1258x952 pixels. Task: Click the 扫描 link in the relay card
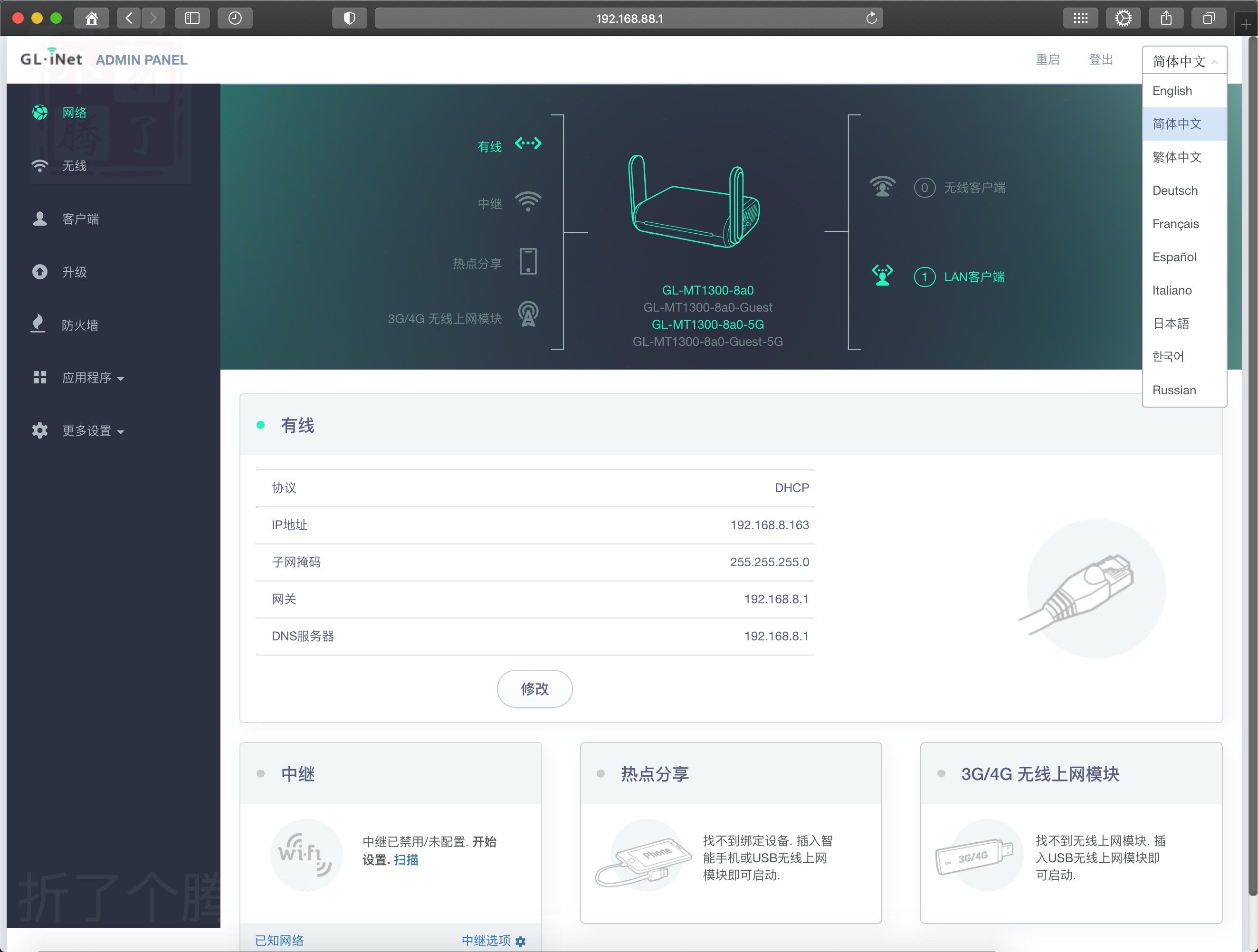click(x=406, y=859)
